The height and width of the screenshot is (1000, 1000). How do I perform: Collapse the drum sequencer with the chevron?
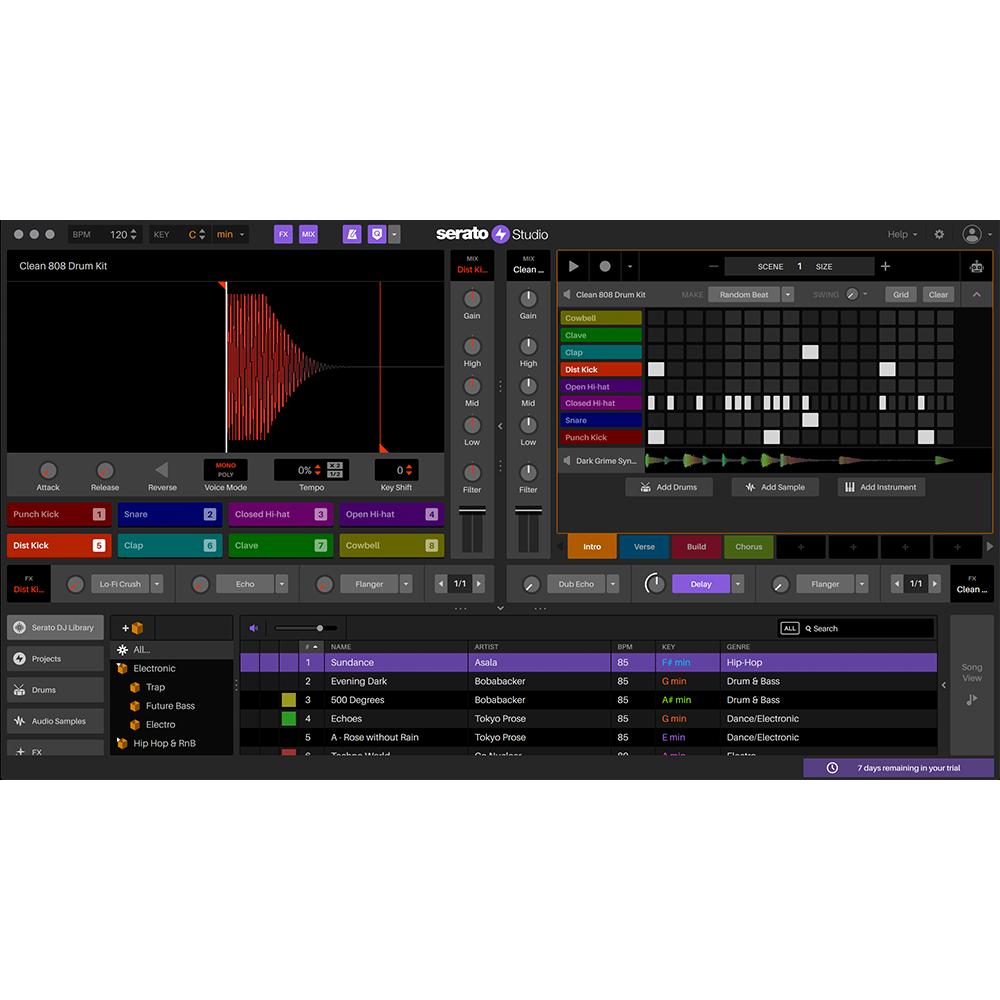(x=976, y=294)
